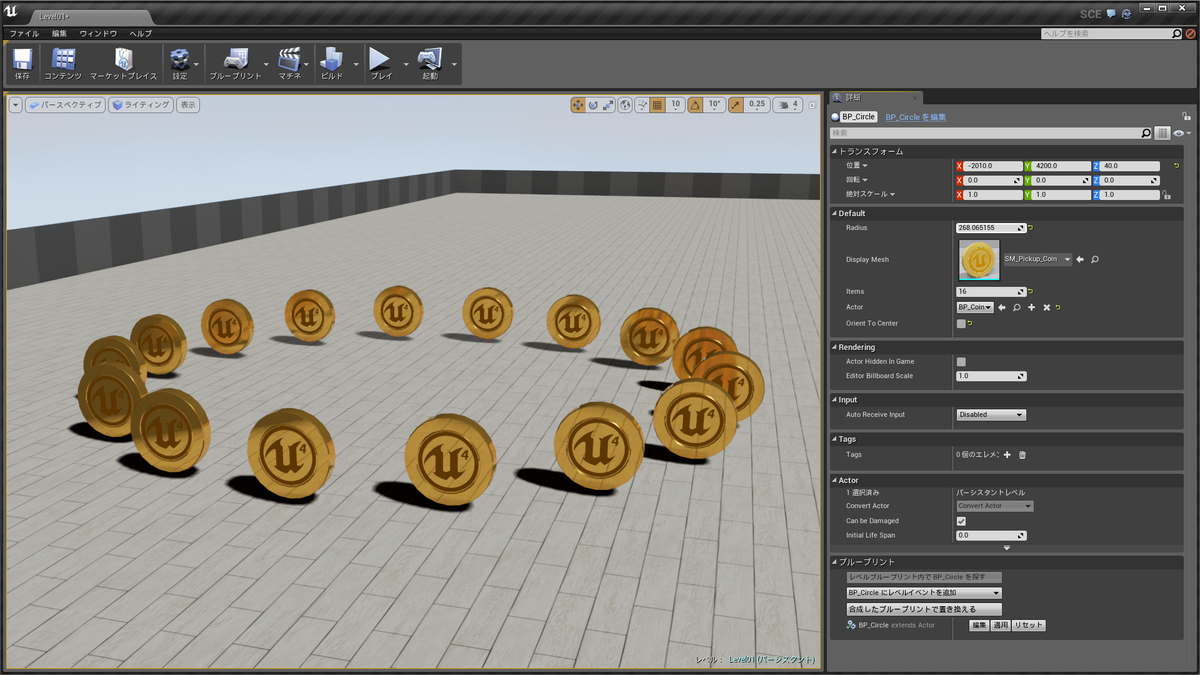The height and width of the screenshot is (675, 1200).
Task: Open Lighting (ライティング) view mode menu
Action: click(141, 104)
